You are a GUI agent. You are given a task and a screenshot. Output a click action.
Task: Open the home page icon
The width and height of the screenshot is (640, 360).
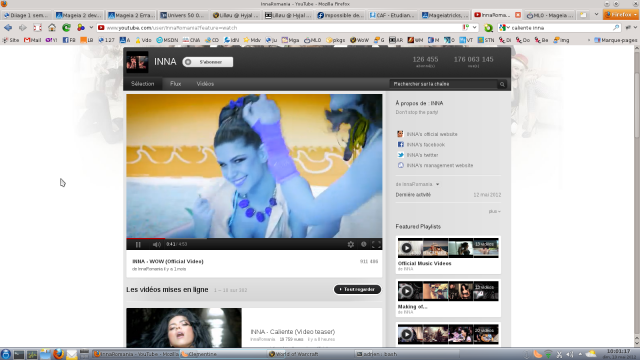coord(52,28)
